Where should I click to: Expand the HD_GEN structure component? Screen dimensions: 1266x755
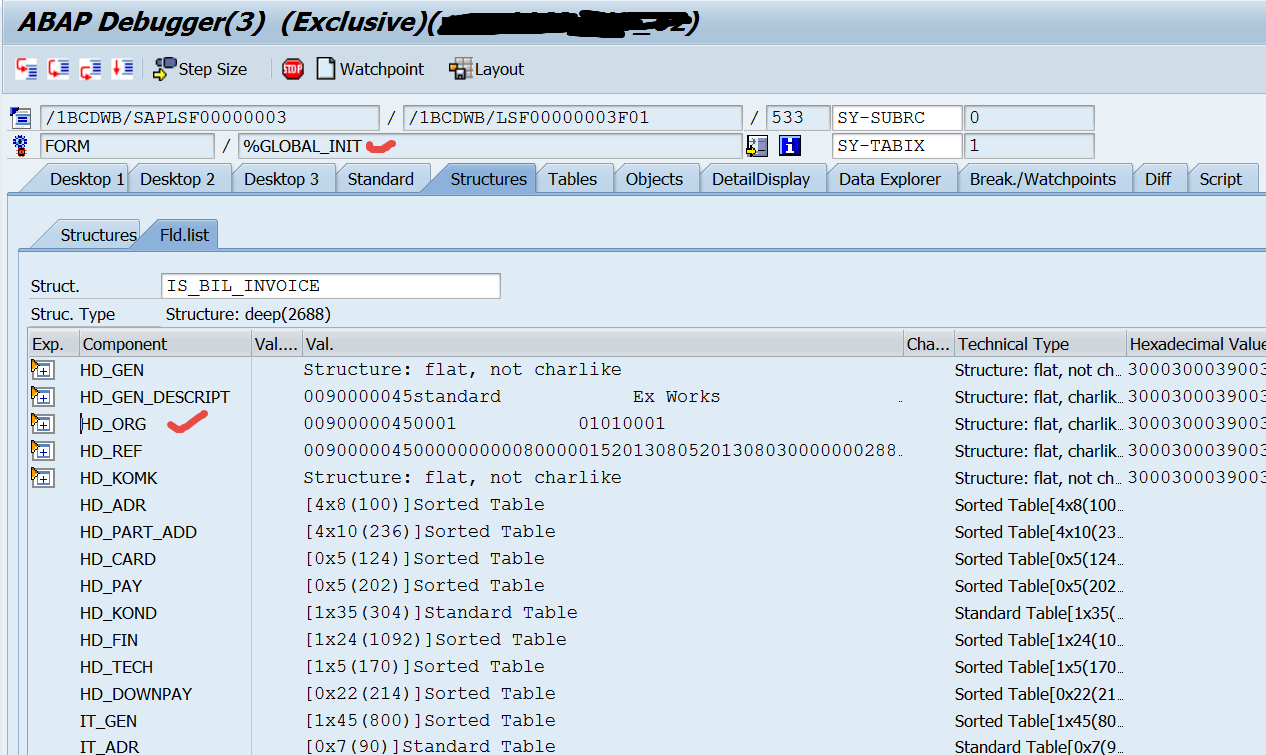pos(42,369)
